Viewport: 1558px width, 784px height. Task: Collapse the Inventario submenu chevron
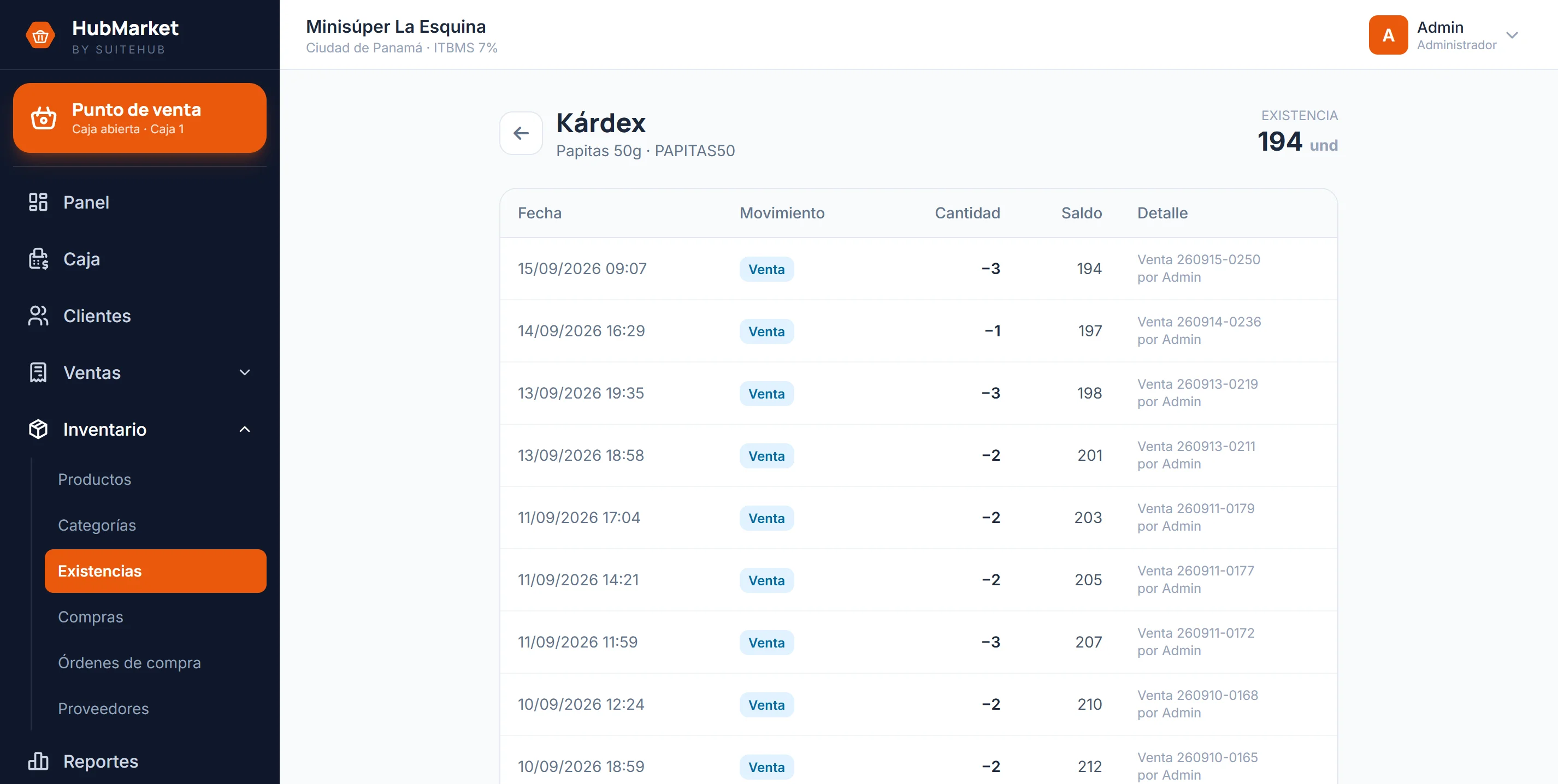tap(244, 429)
